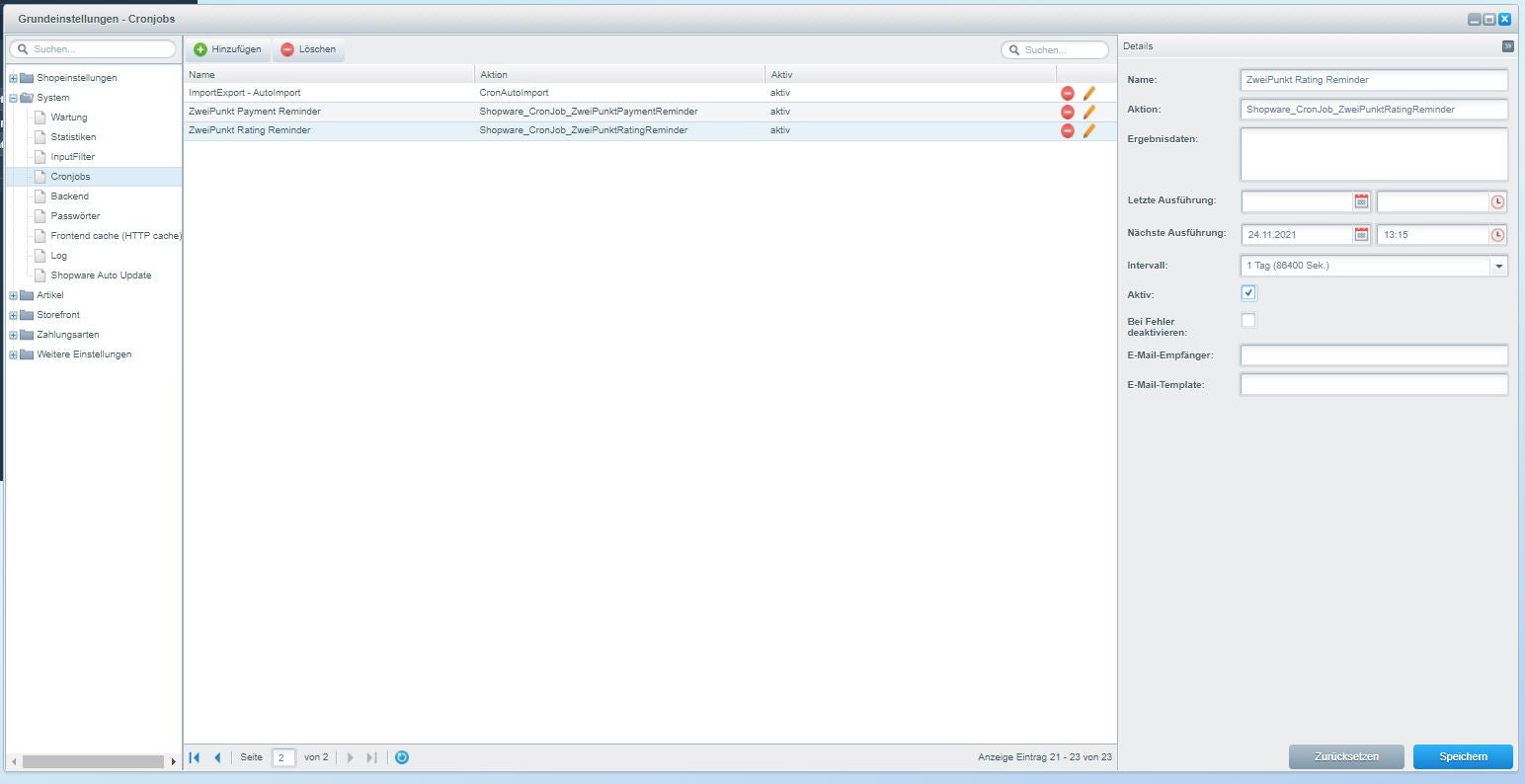Image resolution: width=1525 pixels, height=784 pixels.
Task: Expand the Zahlungsarten folder
Action: coord(13,335)
